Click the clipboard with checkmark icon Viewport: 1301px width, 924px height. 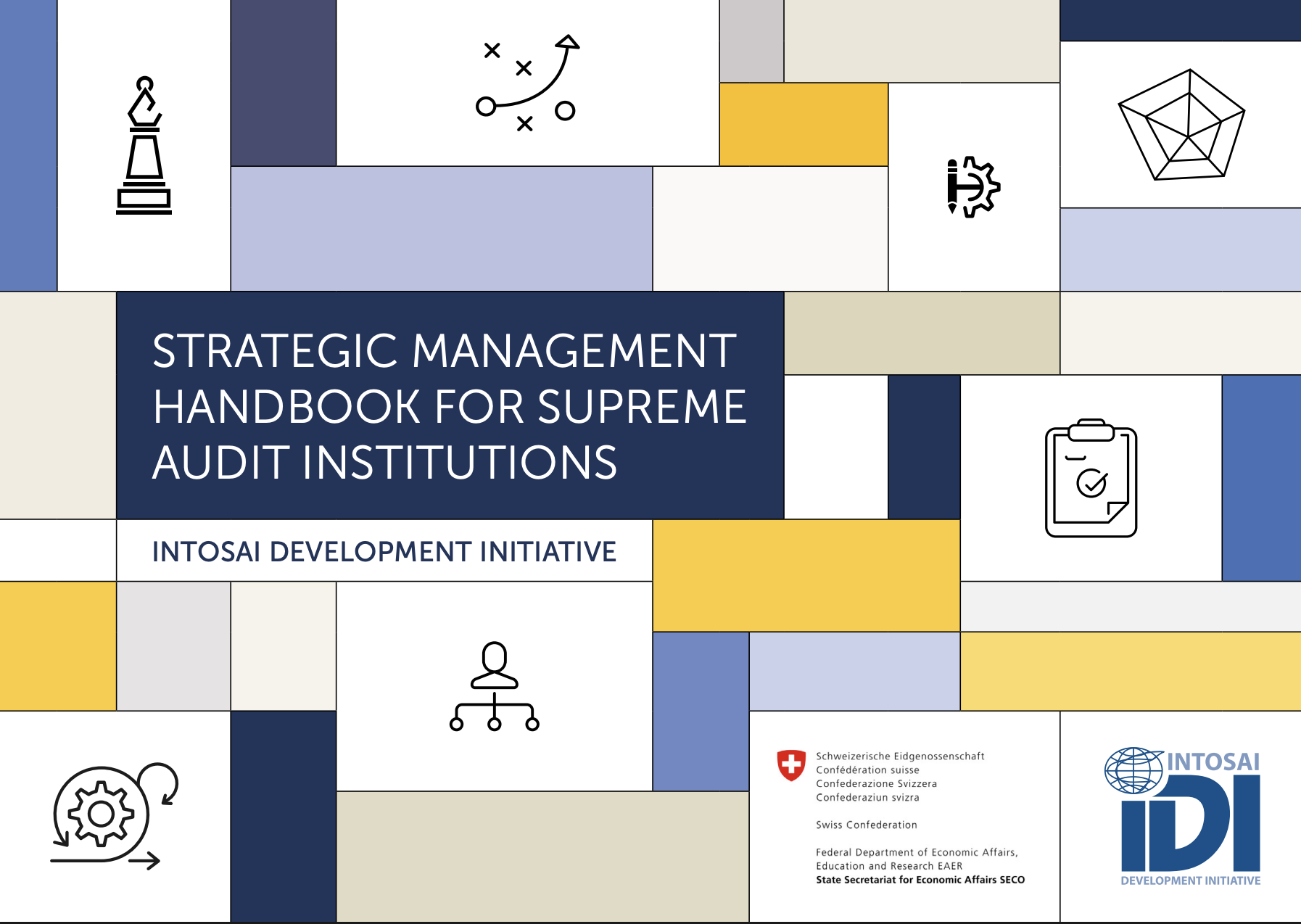[x=1091, y=478]
